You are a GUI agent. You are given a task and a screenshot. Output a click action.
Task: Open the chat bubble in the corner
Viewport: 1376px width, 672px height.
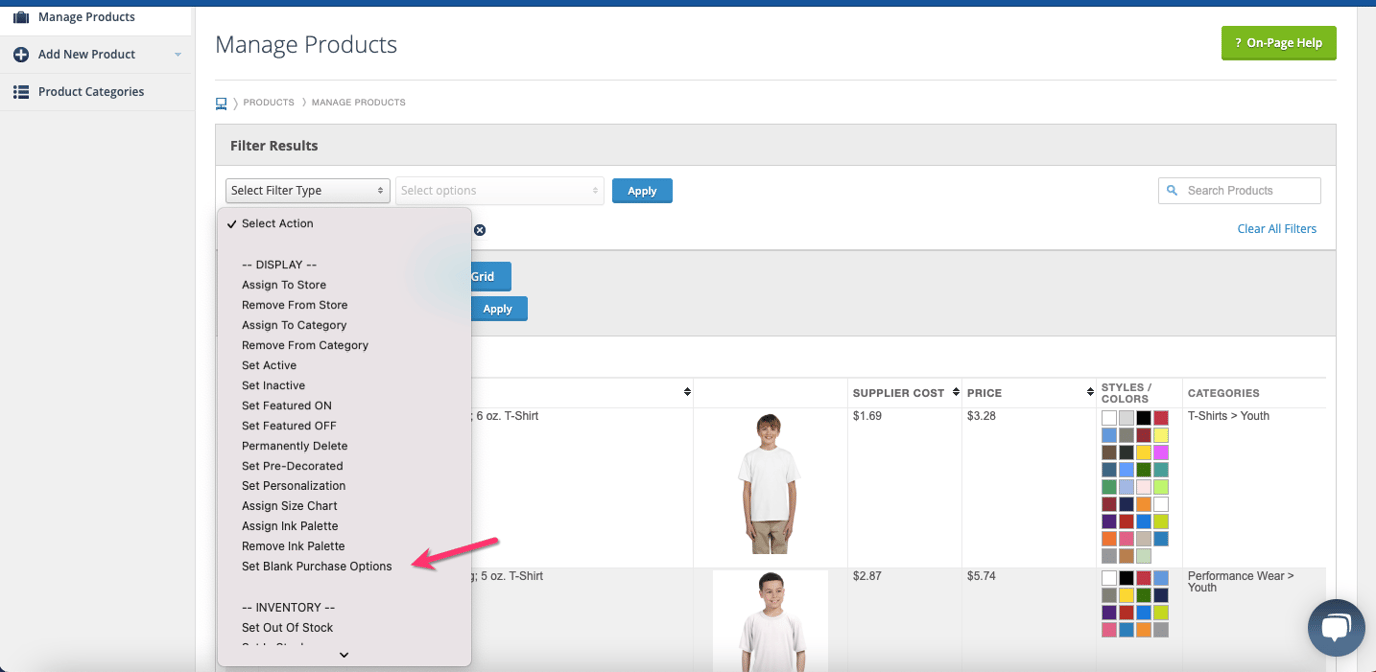(1336, 627)
